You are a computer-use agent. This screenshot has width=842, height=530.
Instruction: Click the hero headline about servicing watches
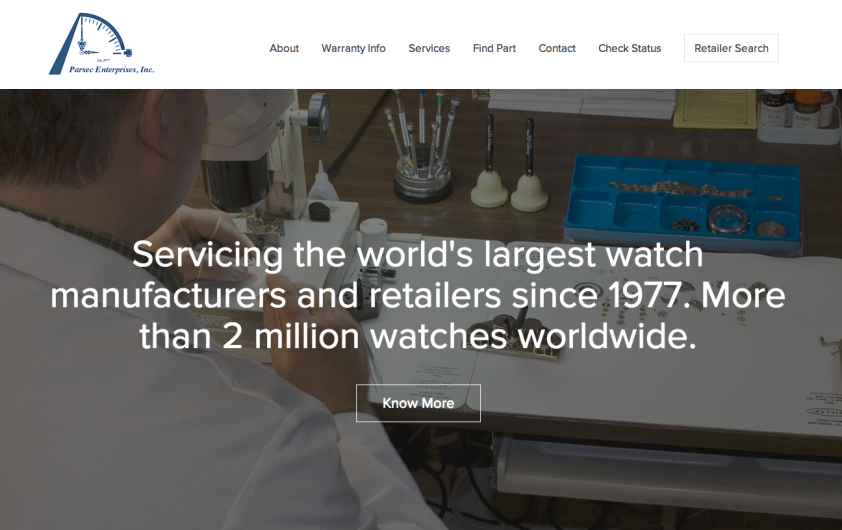pos(418,295)
